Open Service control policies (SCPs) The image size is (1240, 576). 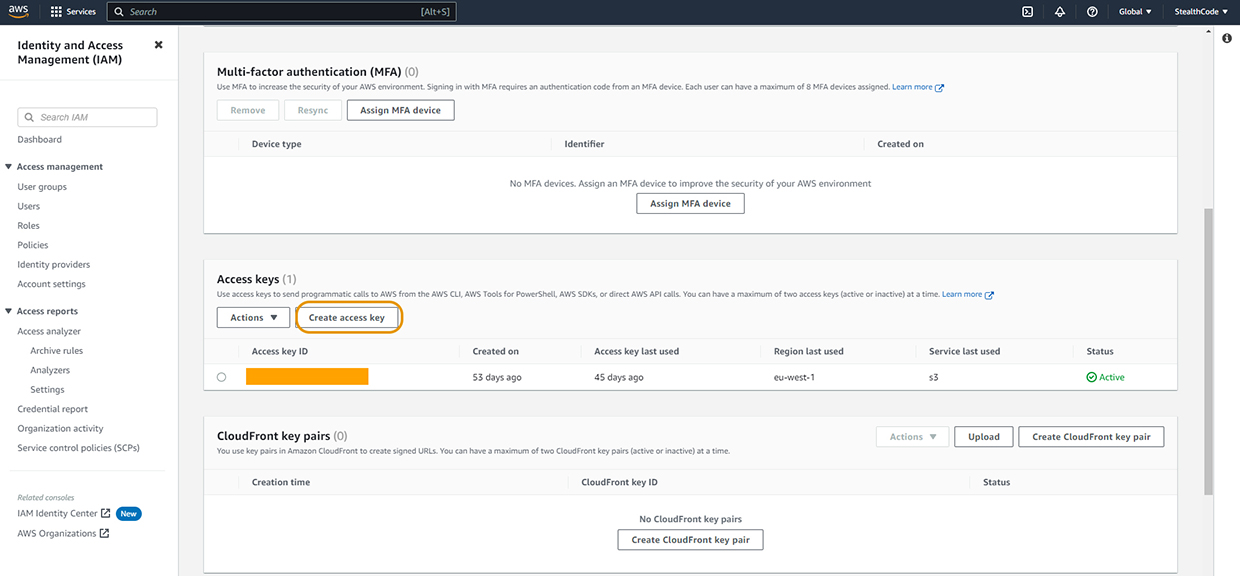pos(78,448)
